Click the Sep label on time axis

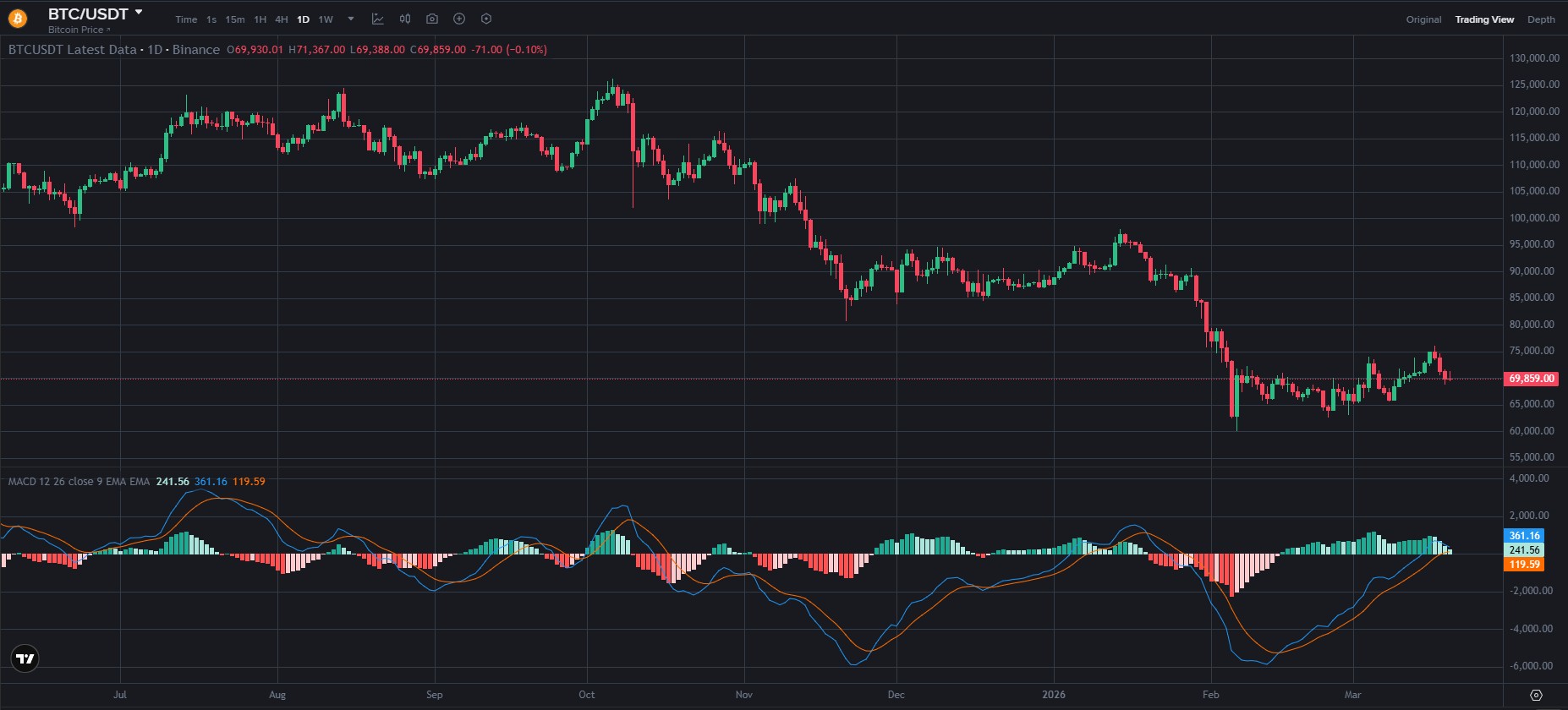point(434,695)
